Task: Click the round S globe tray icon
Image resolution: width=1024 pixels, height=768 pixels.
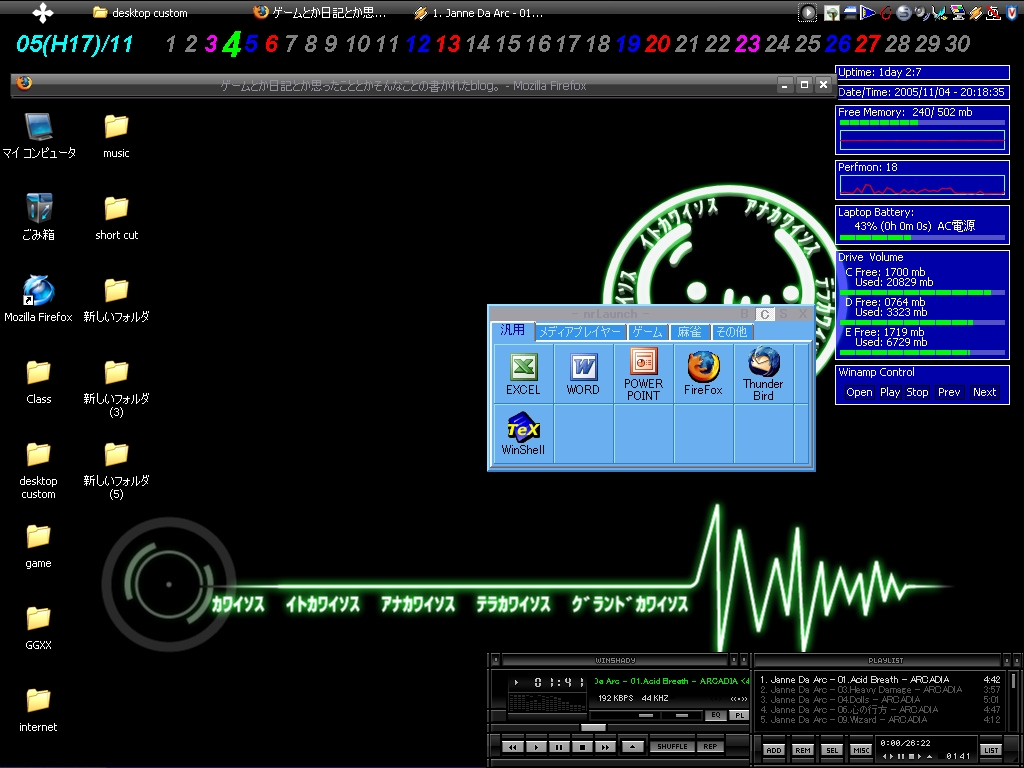Action: point(904,12)
